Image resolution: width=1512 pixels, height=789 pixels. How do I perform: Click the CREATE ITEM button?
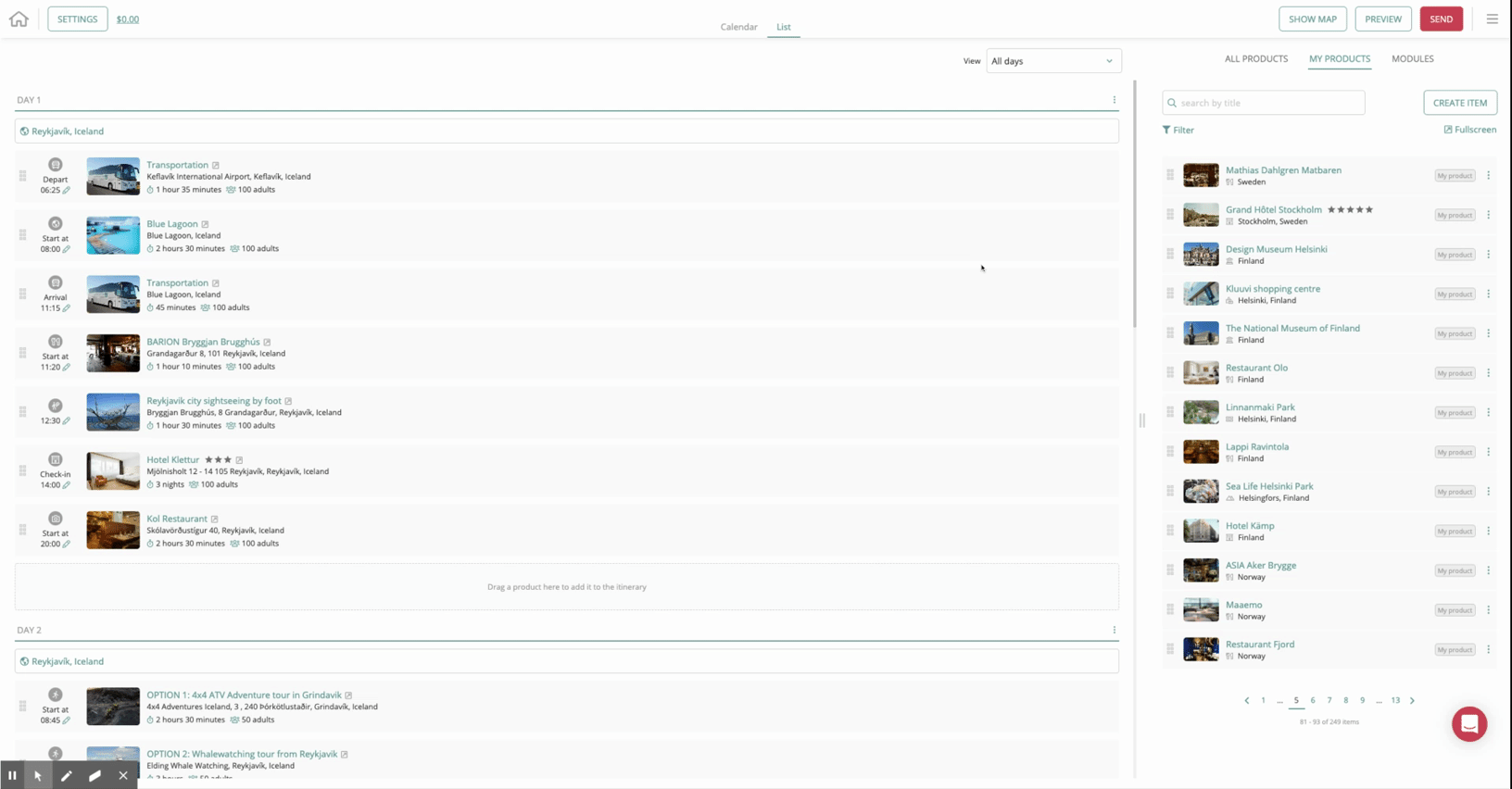[x=1459, y=103]
